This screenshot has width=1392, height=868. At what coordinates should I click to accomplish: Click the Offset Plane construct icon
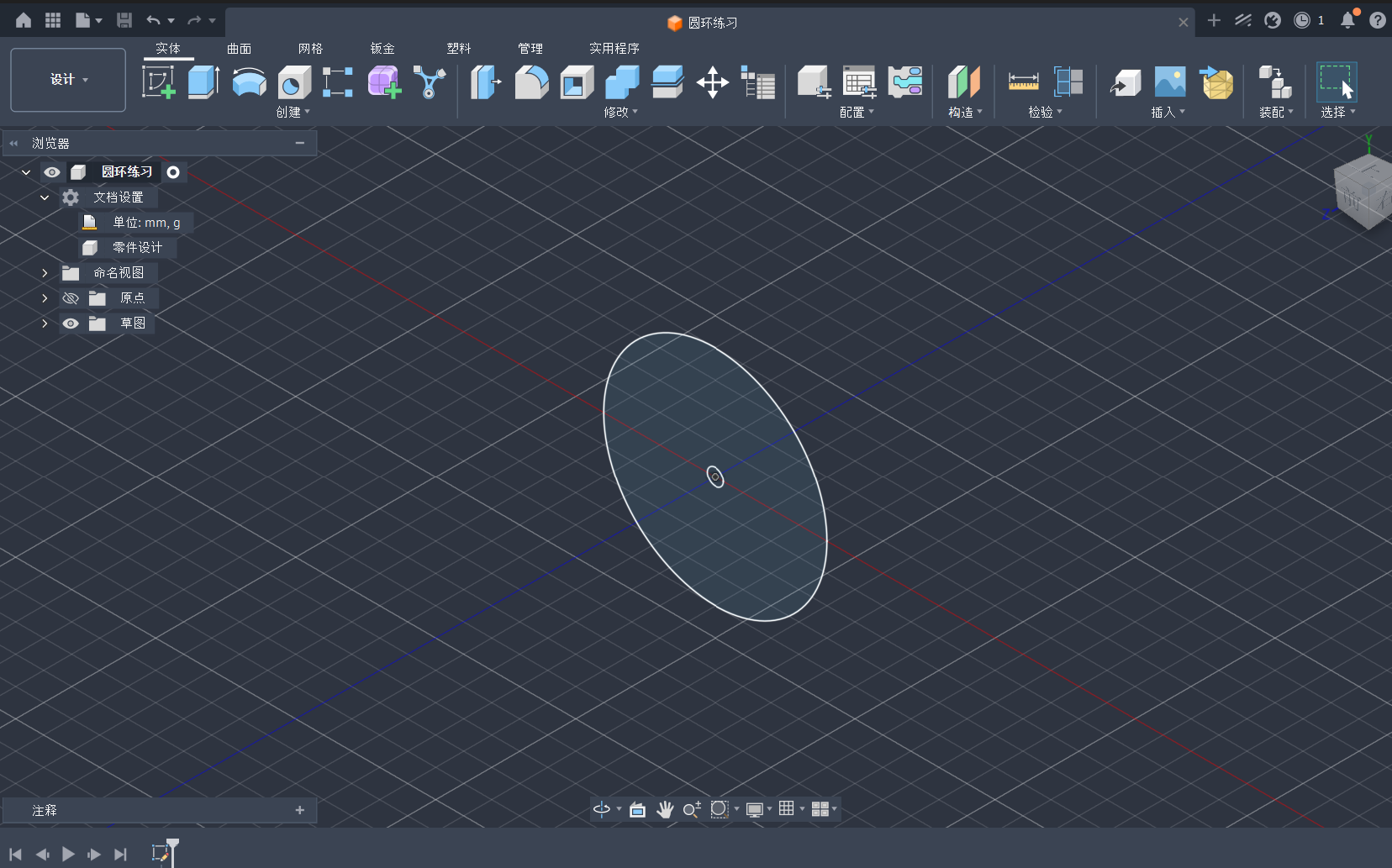[964, 82]
